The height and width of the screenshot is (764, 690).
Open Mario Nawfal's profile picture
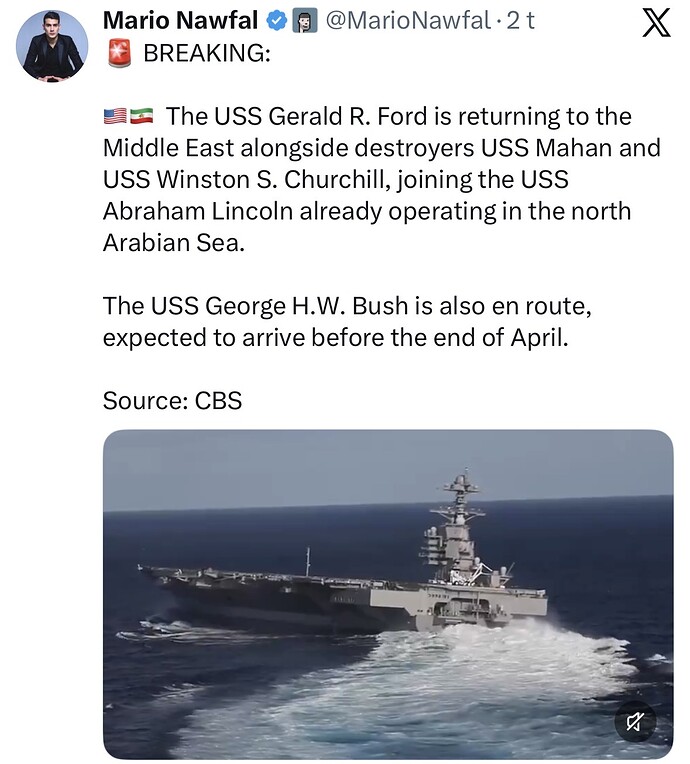[x=52, y=44]
